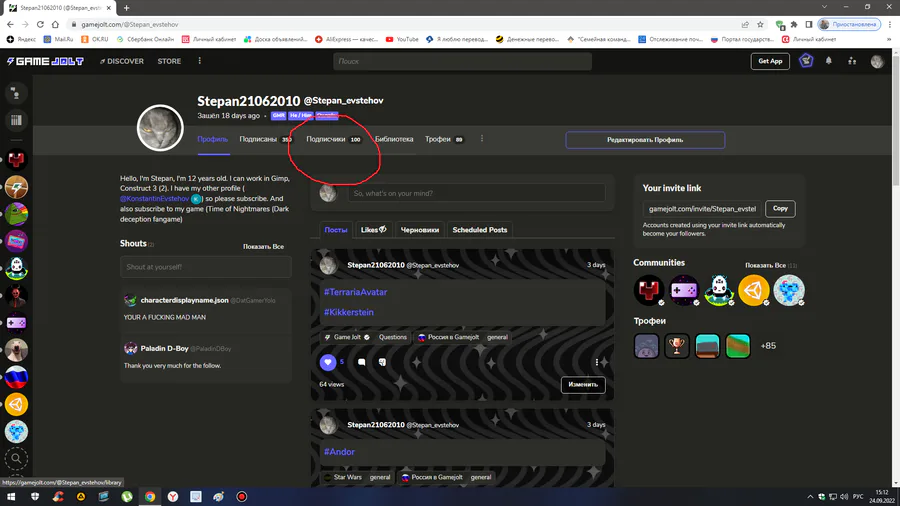Select the Likes feed tab
Image resolution: width=900 pixels, height=506 pixels.
373,229
